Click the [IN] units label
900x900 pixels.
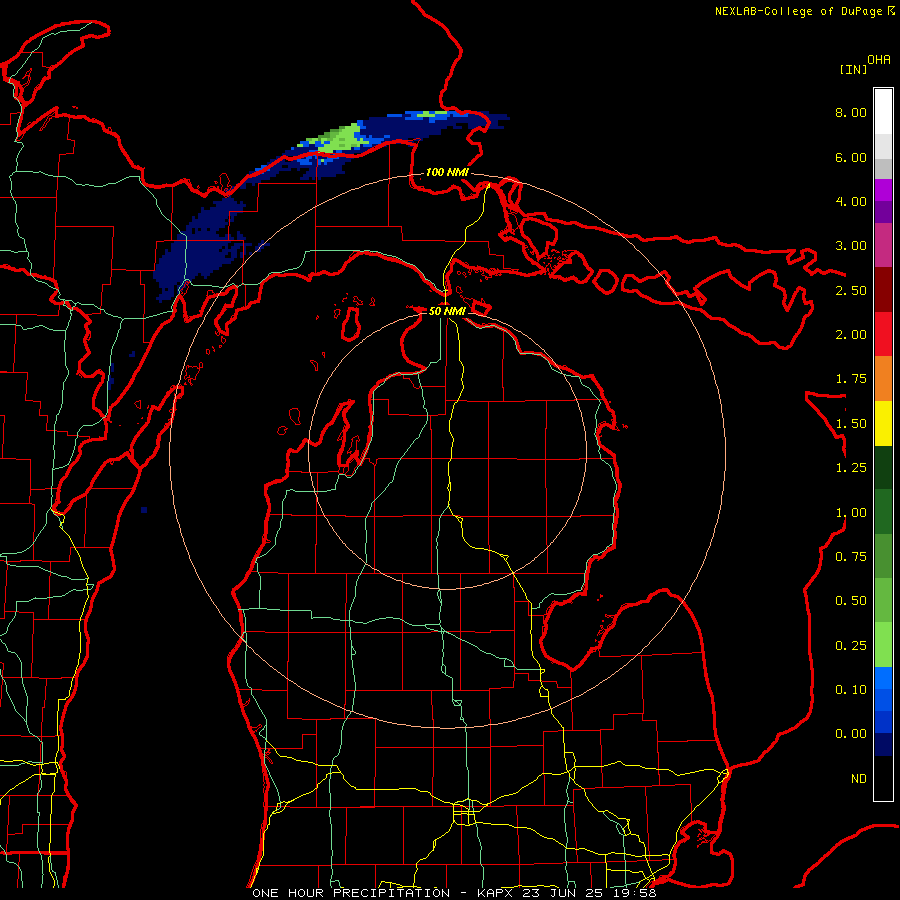pos(854,69)
